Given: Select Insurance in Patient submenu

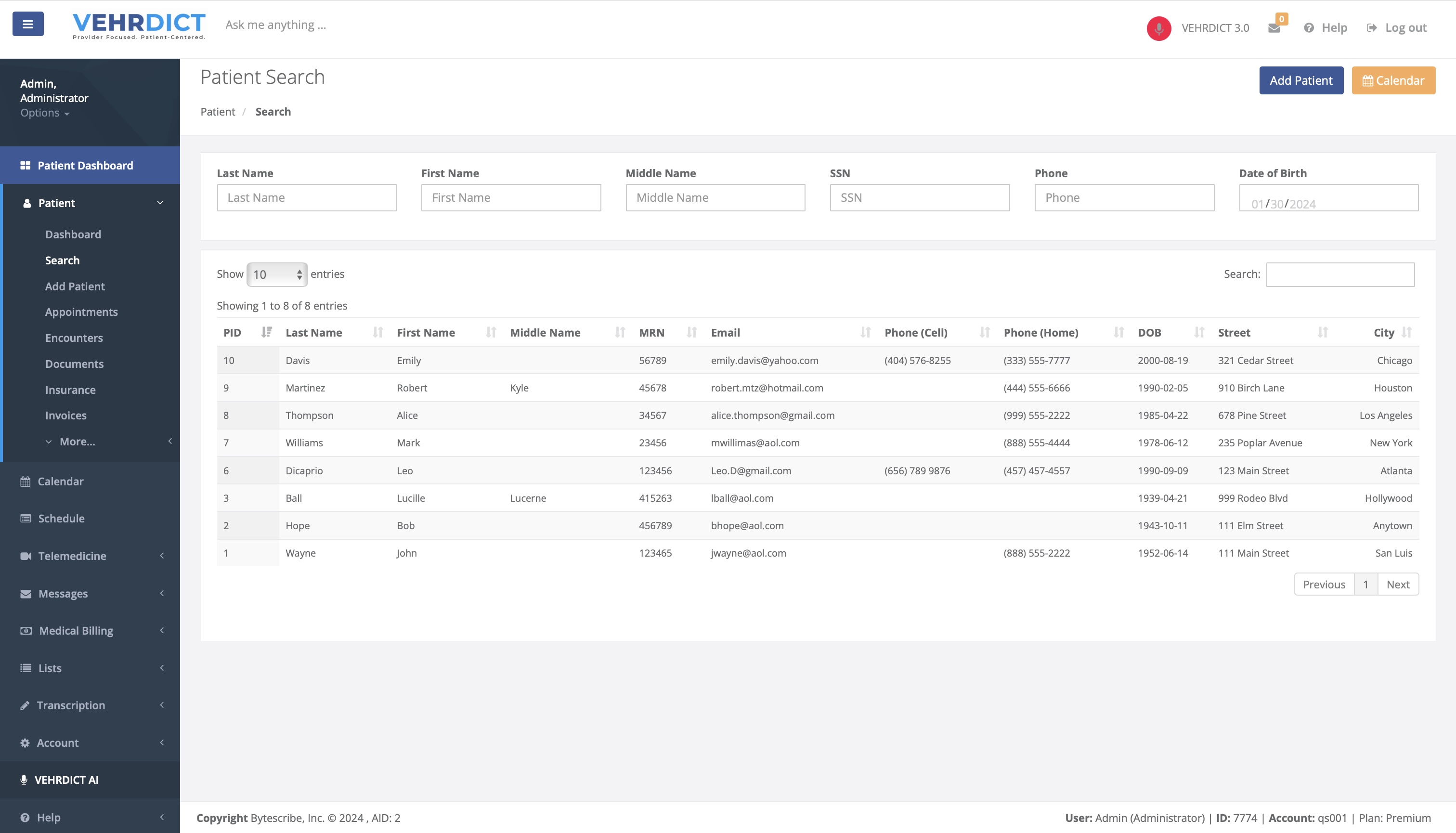Looking at the screenshot, I should (70, 390).
